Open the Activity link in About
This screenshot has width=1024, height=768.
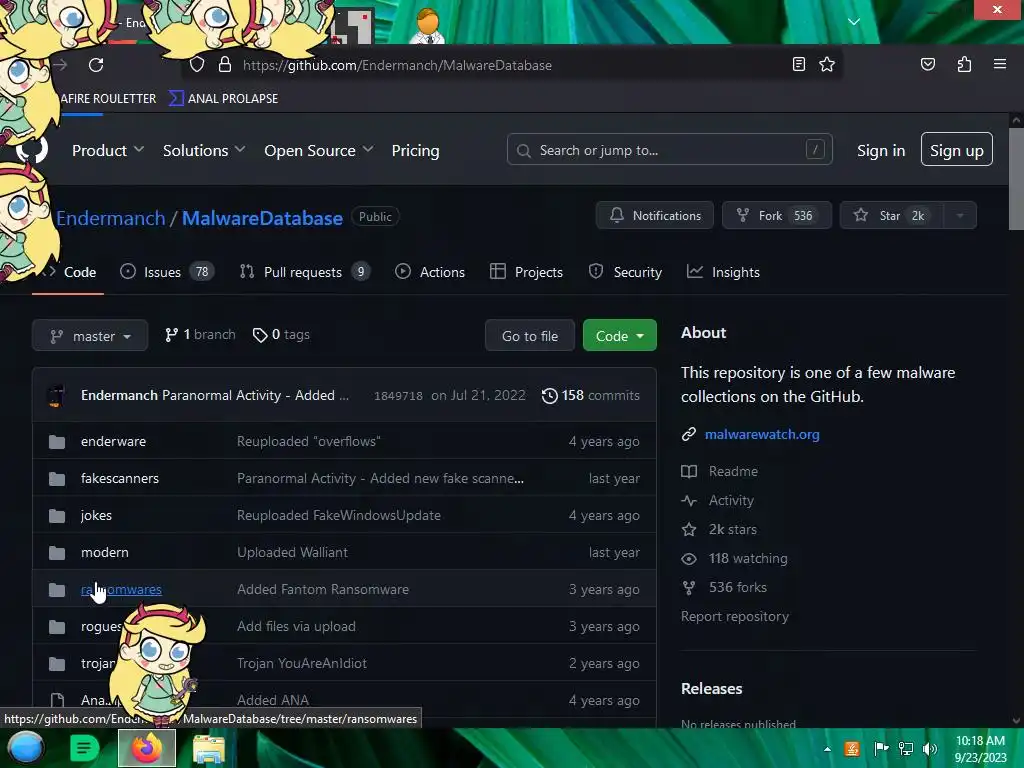(718, 500)
